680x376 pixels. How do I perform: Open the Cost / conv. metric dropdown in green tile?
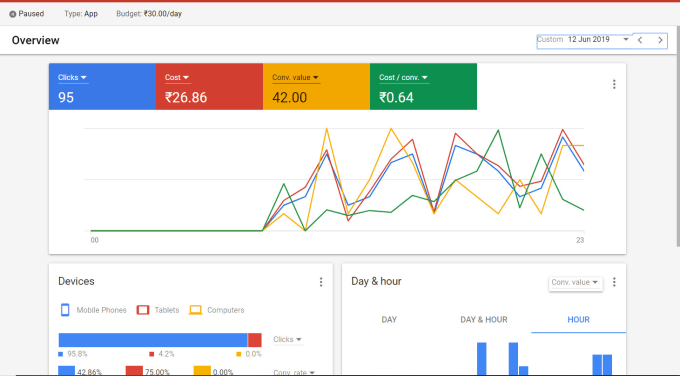coord(403,78)
